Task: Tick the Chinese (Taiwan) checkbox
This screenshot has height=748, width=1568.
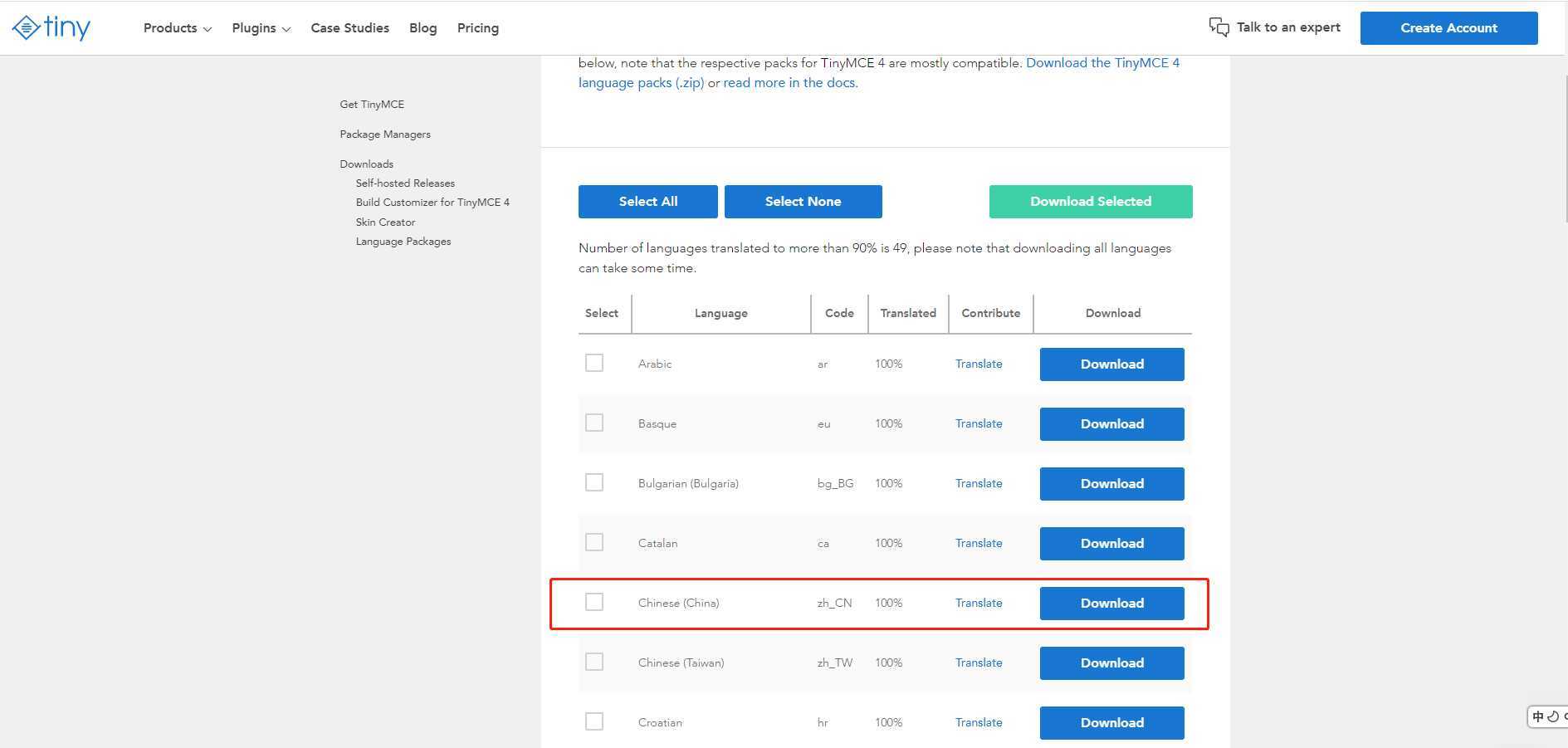Action: (x=594, y=662)
